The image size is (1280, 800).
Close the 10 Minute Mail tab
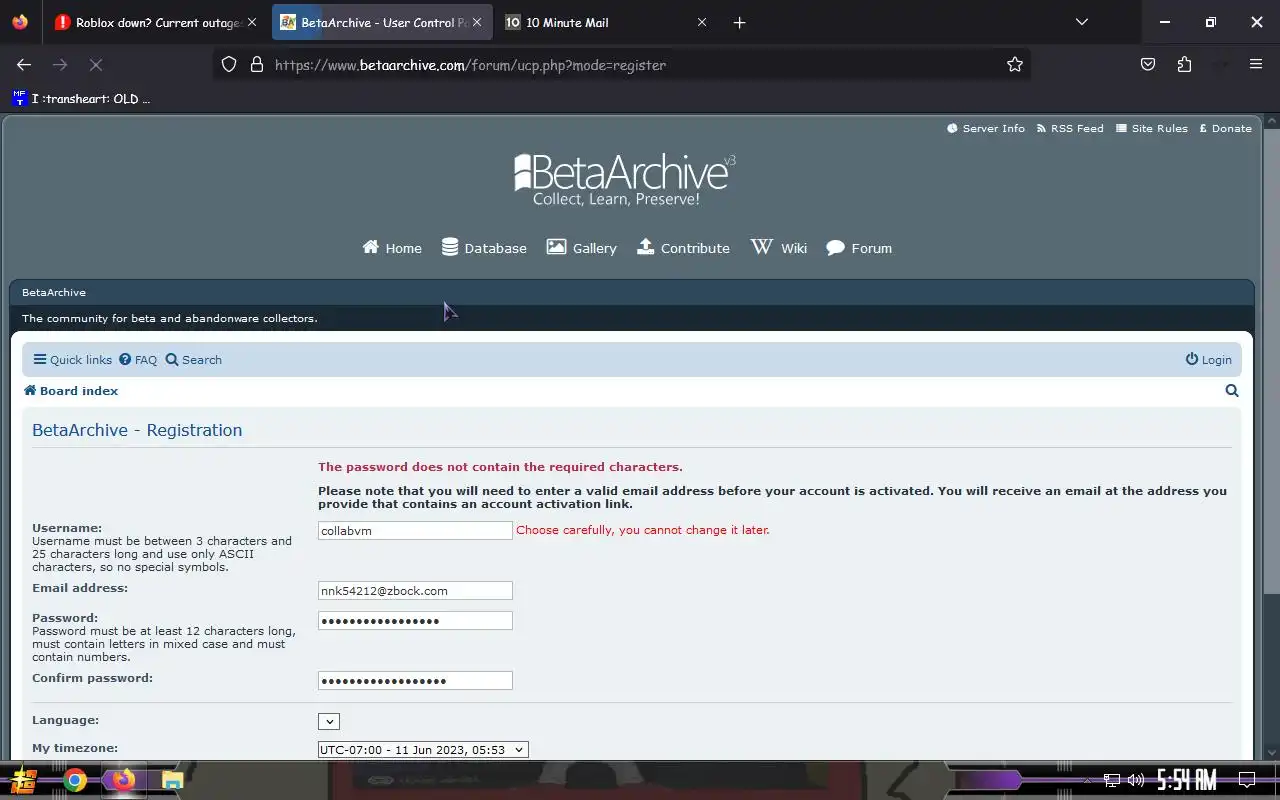[702, 22]
